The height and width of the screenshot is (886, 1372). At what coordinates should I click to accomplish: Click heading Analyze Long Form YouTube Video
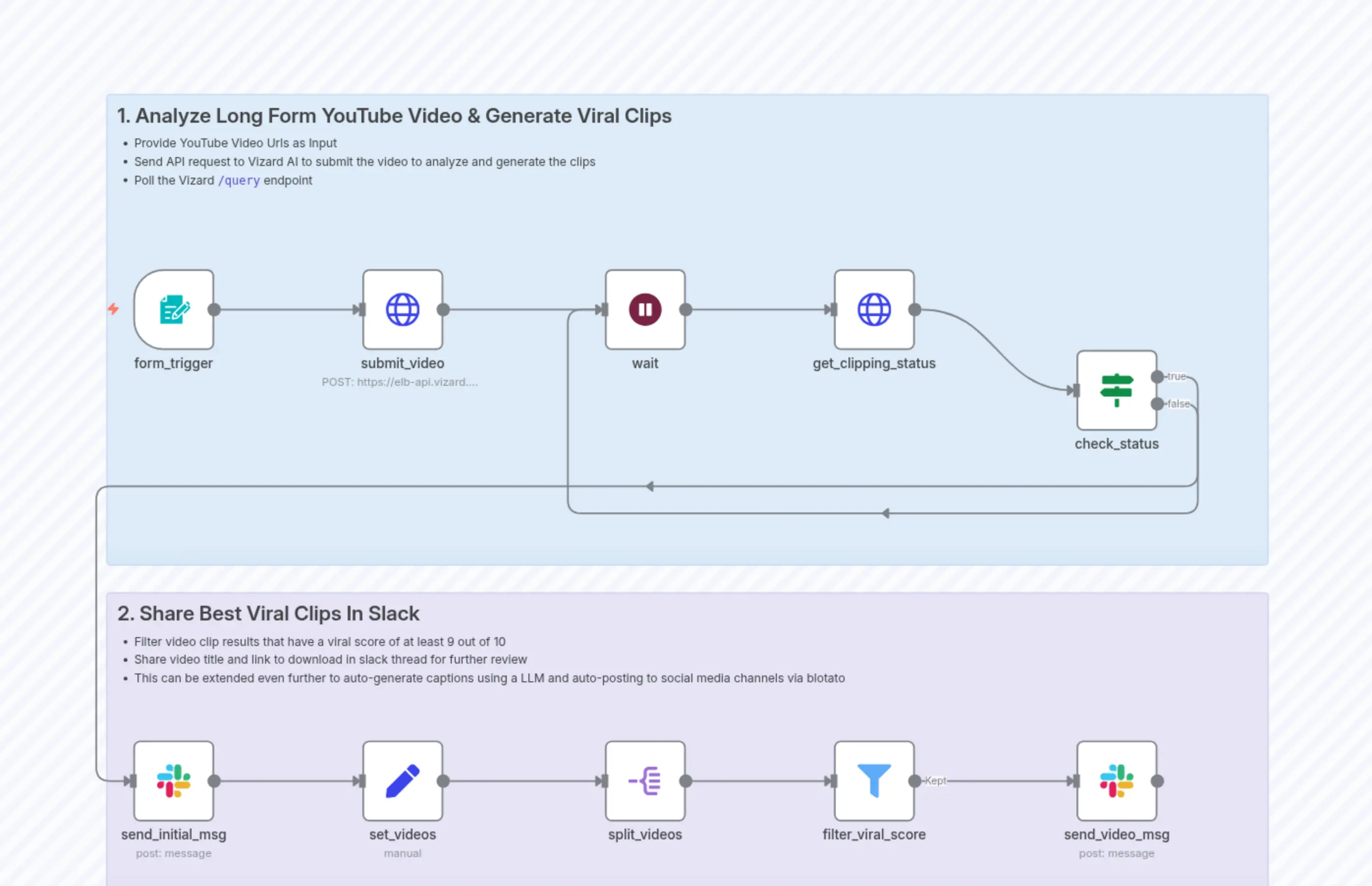394,115
